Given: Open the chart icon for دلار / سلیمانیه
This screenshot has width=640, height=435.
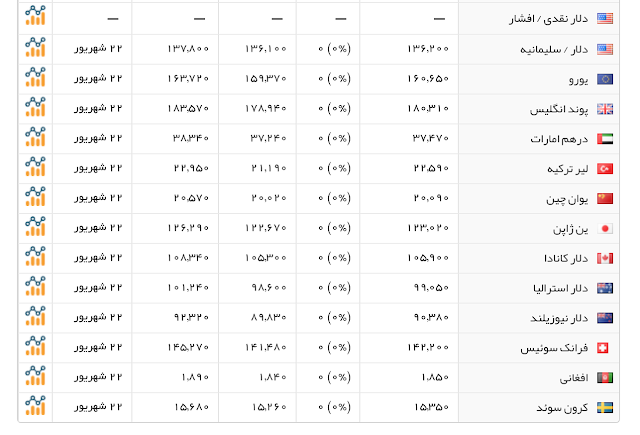Looking at the screenshot, I should point(35,47).
